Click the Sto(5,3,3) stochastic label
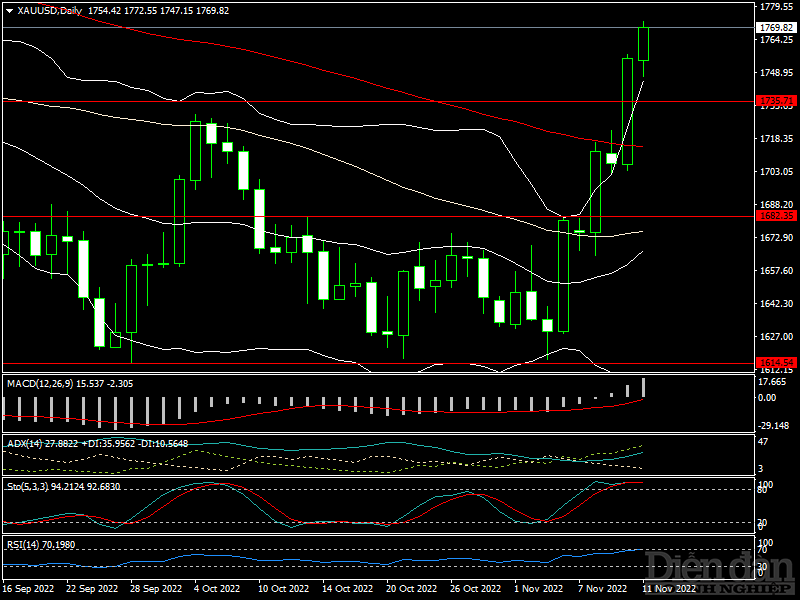The height and width of the screenshot is (600, 800). tap(25, 485)
